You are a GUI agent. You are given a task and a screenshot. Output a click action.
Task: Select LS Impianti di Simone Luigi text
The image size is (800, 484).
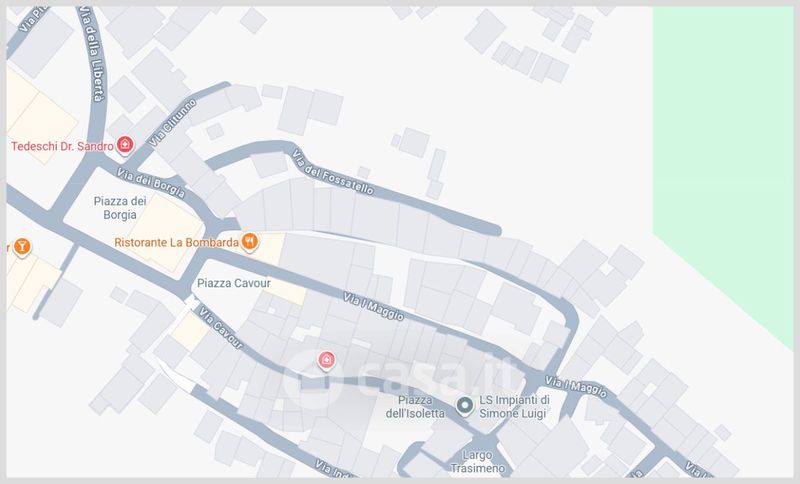click(x=514, y=406)
